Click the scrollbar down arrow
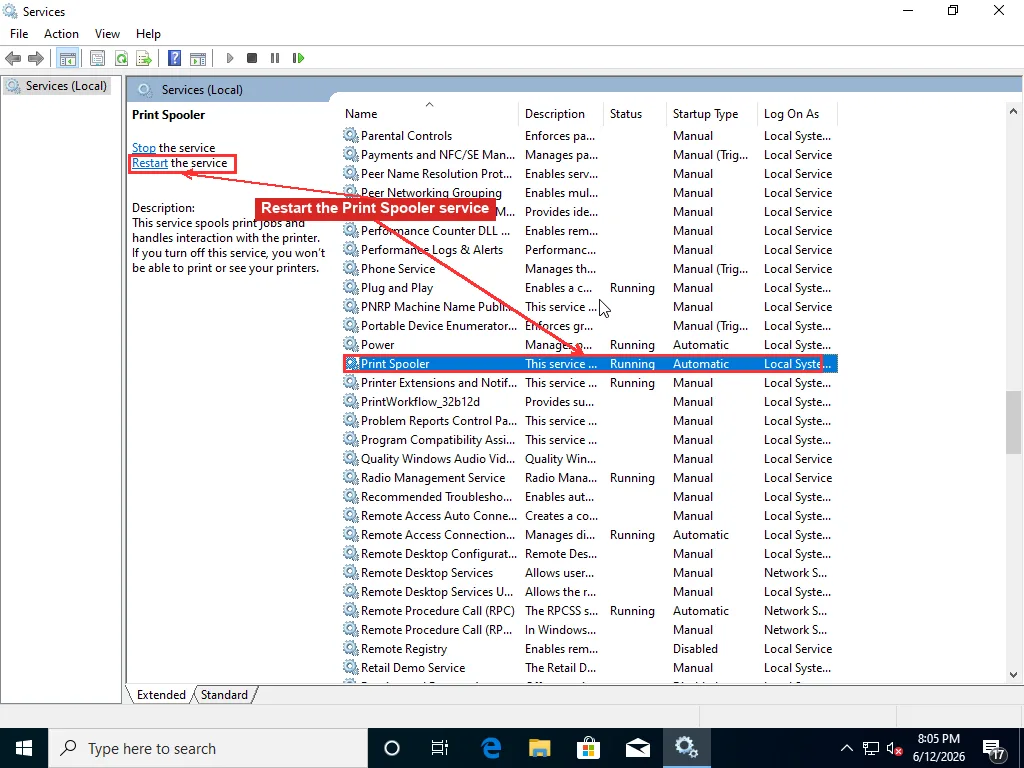The image size is (1024, 768). (1013, 675)
